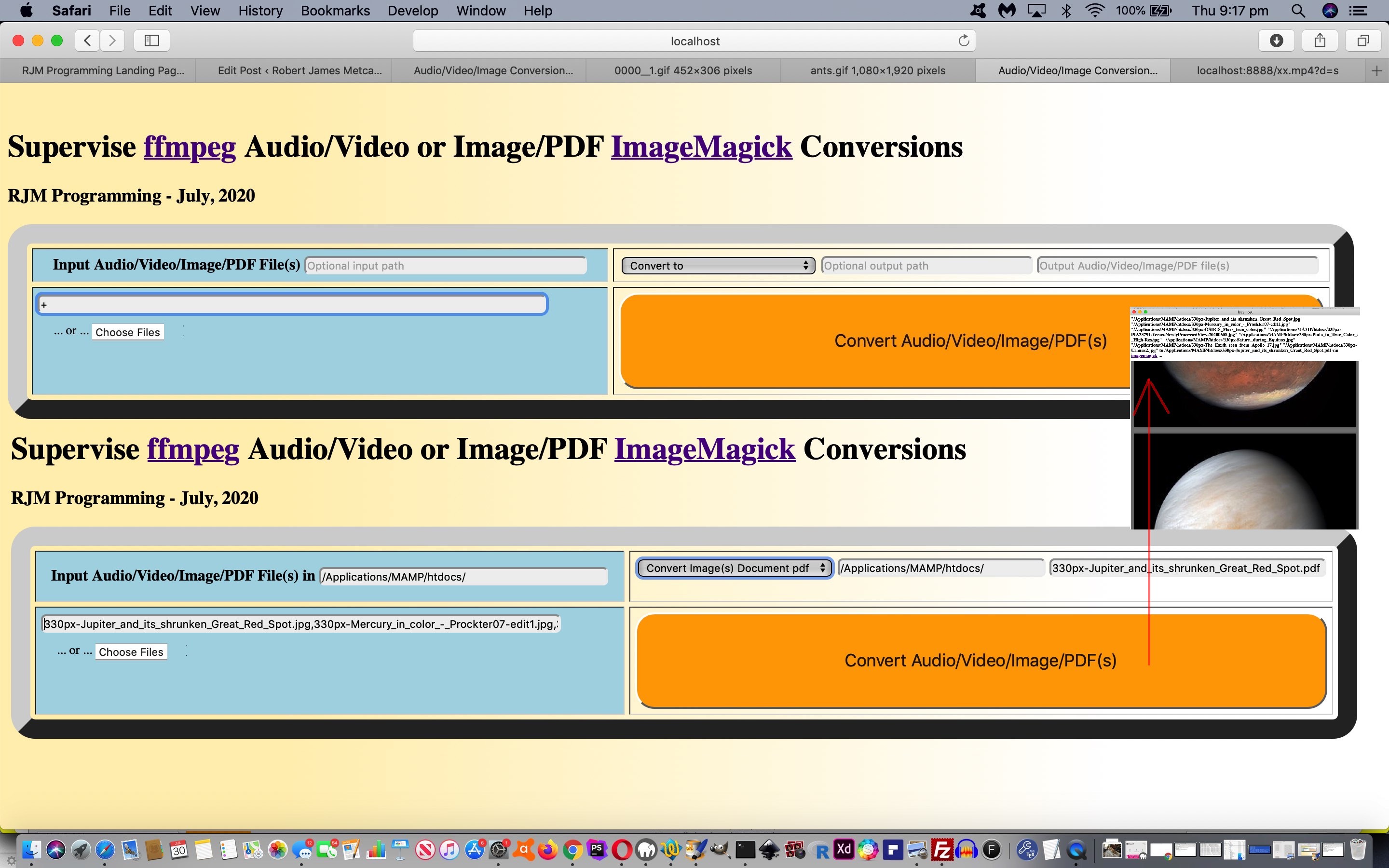This screenshot has width=1389, height=868.
Task: Add a new tab with plus icon
Action: [1376, 70]
